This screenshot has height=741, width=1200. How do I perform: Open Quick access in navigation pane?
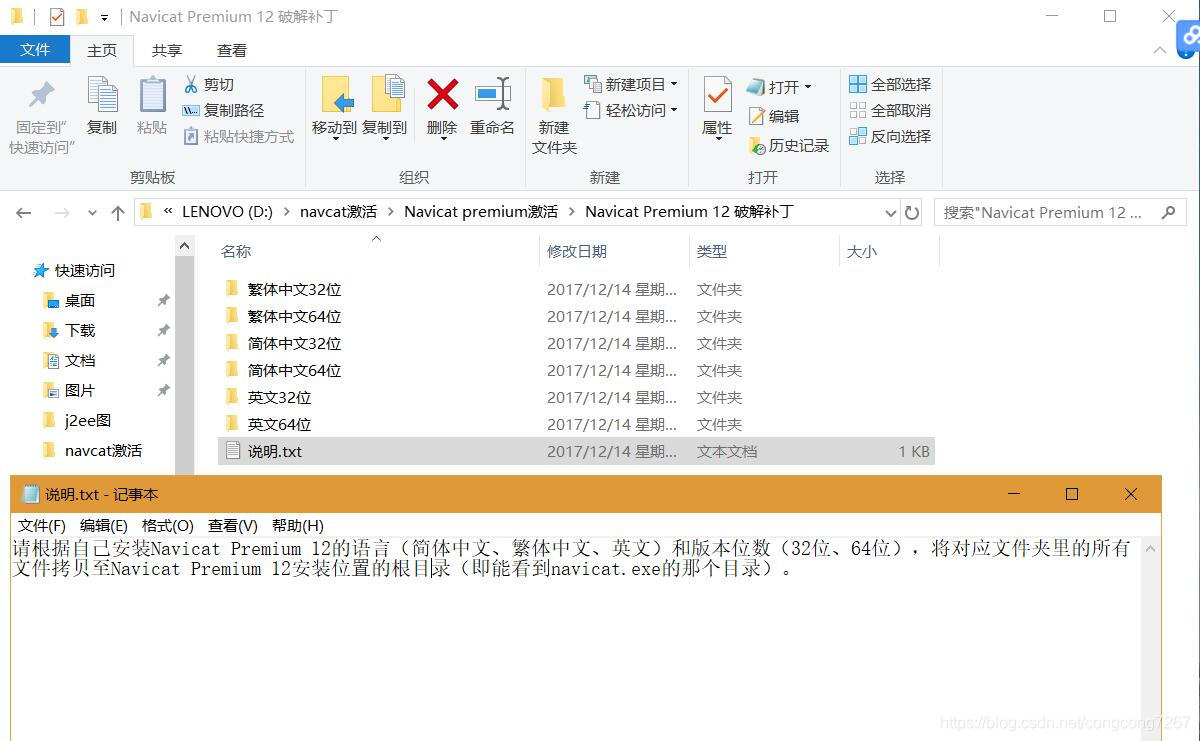click(75, 270)
